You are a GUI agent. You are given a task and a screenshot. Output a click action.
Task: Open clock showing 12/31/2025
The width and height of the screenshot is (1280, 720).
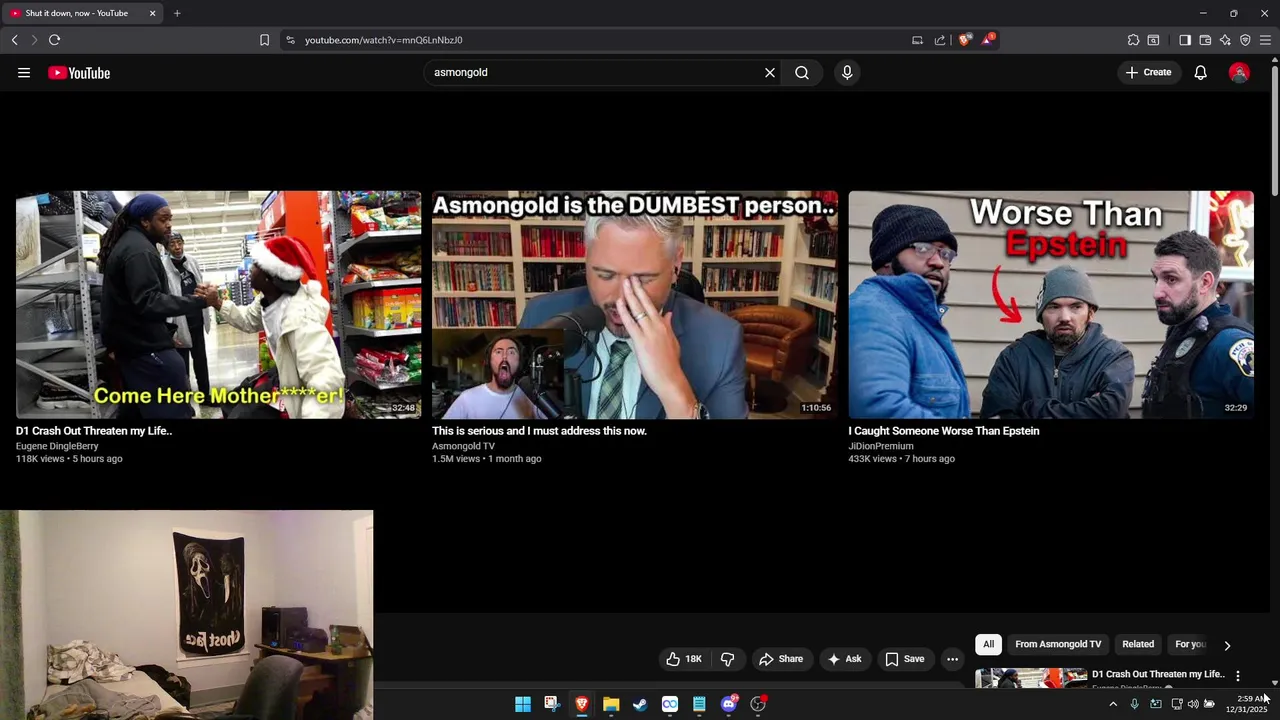point(1247,704)
